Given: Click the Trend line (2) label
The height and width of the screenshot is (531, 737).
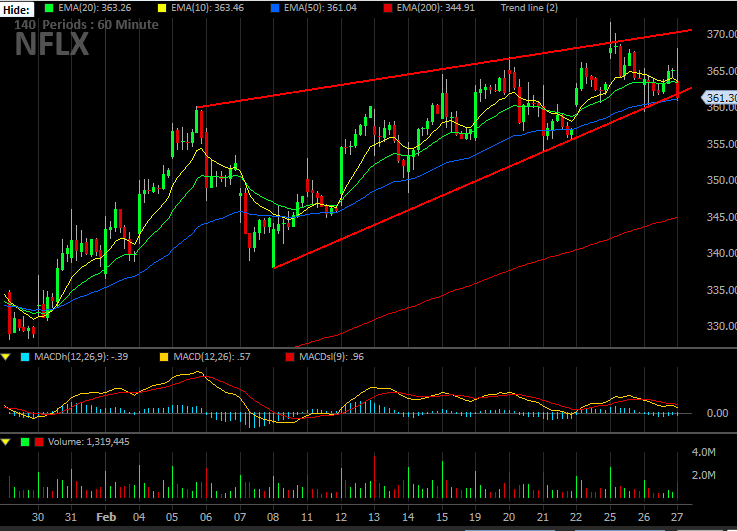Looking at the screenshot, I should 529,8.
